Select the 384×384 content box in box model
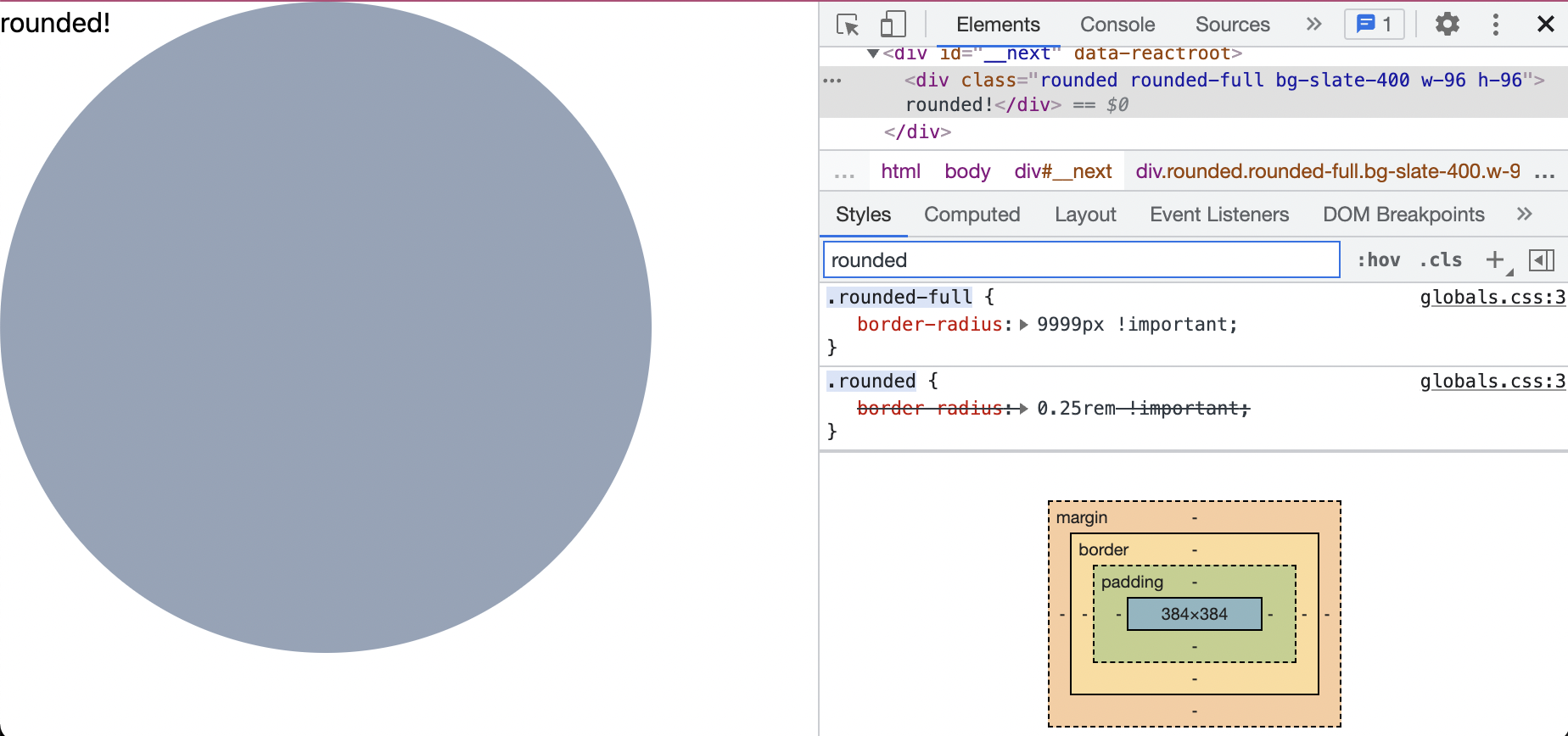This screenshot has width=1568, height=736. pos(1195,614)
